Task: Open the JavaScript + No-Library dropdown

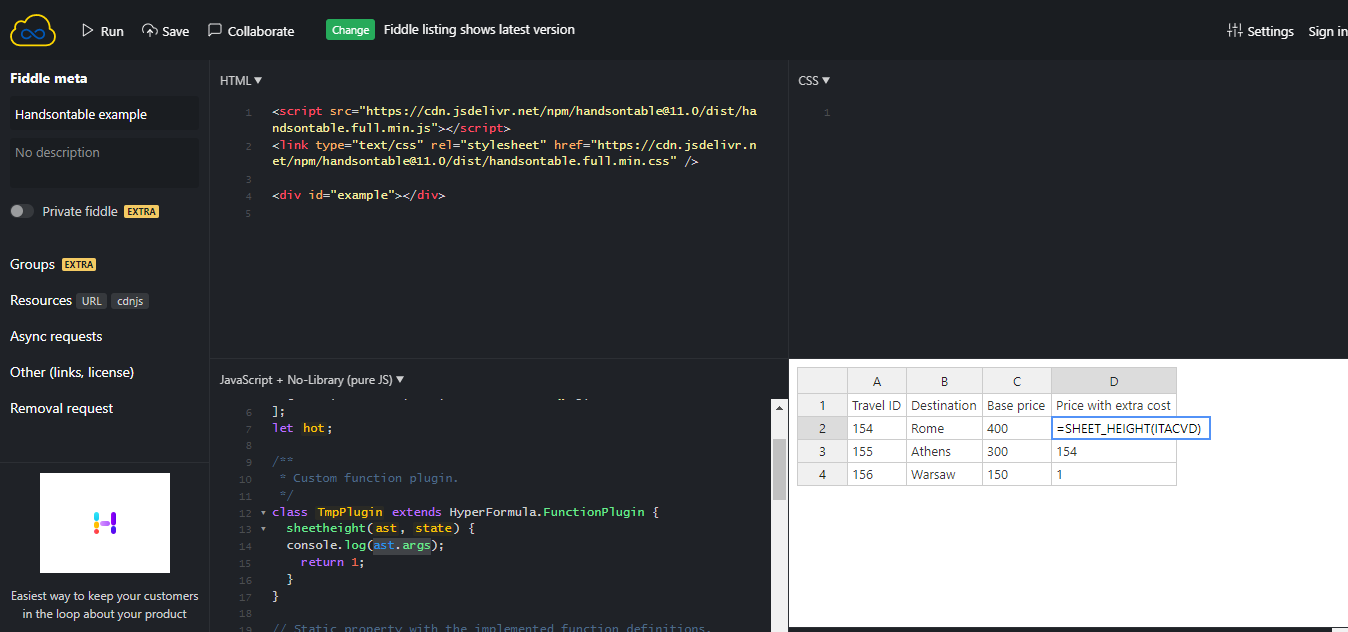Action: click(x=312, y=380)
